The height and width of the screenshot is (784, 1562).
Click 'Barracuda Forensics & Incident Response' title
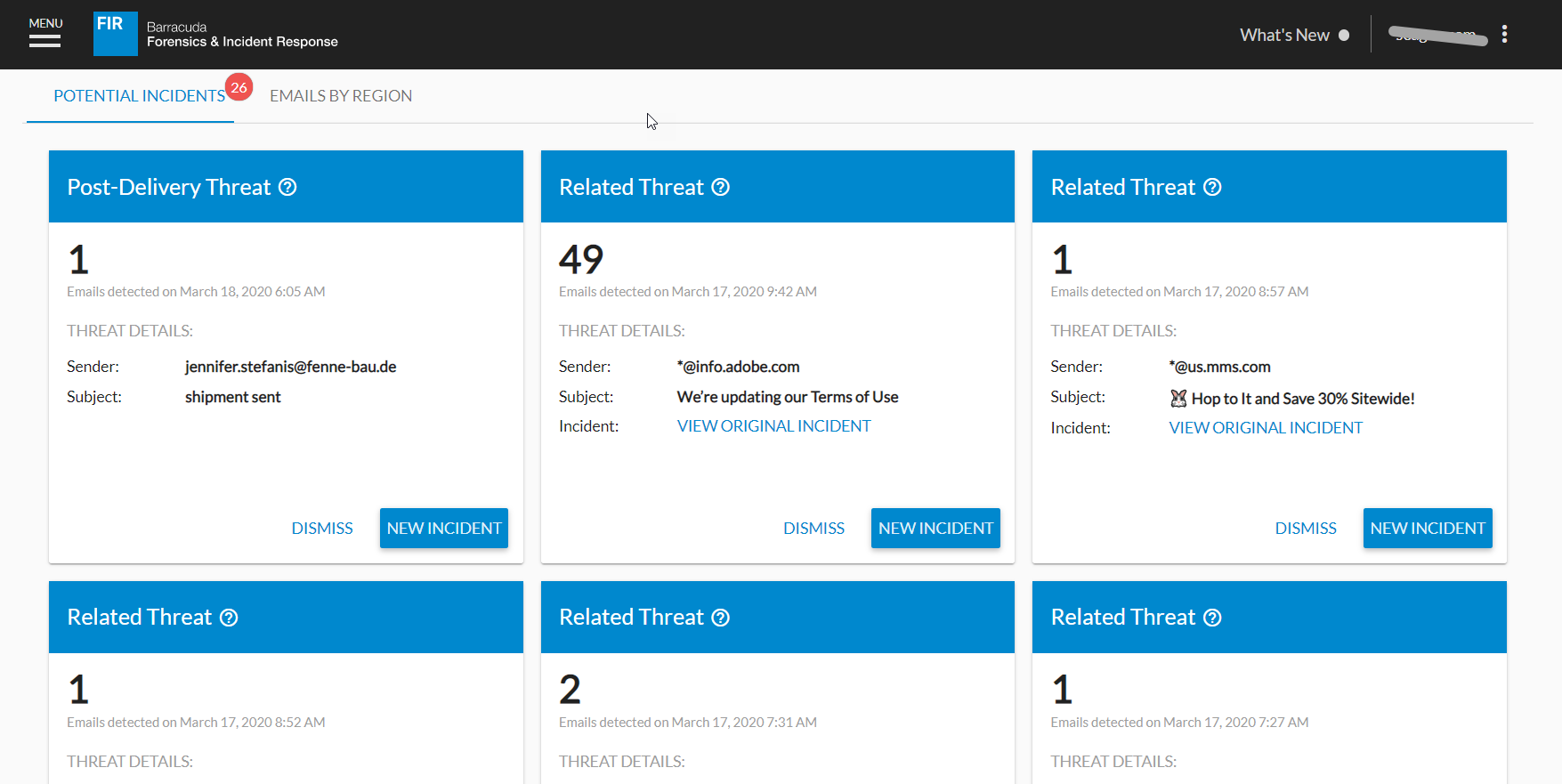coord(242,35)
